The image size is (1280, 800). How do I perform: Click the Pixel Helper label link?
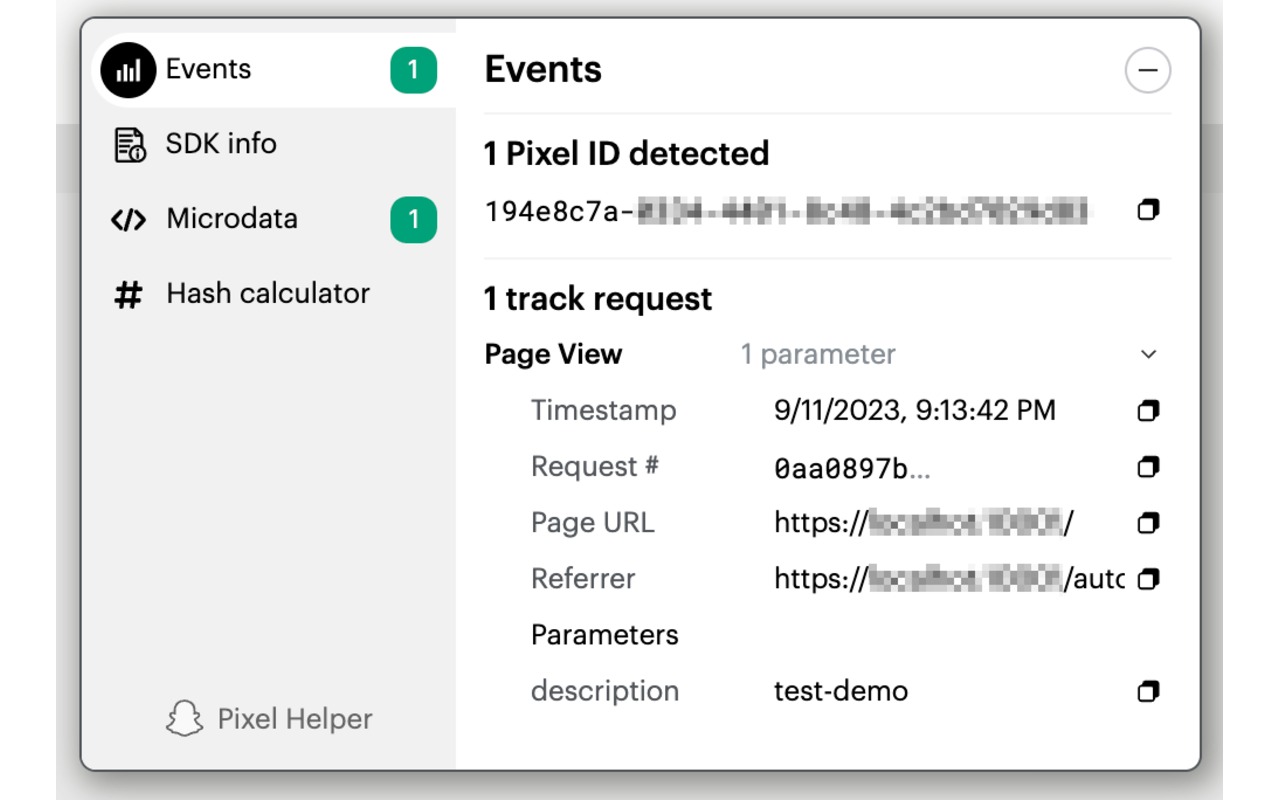click(x=294, y=718)
